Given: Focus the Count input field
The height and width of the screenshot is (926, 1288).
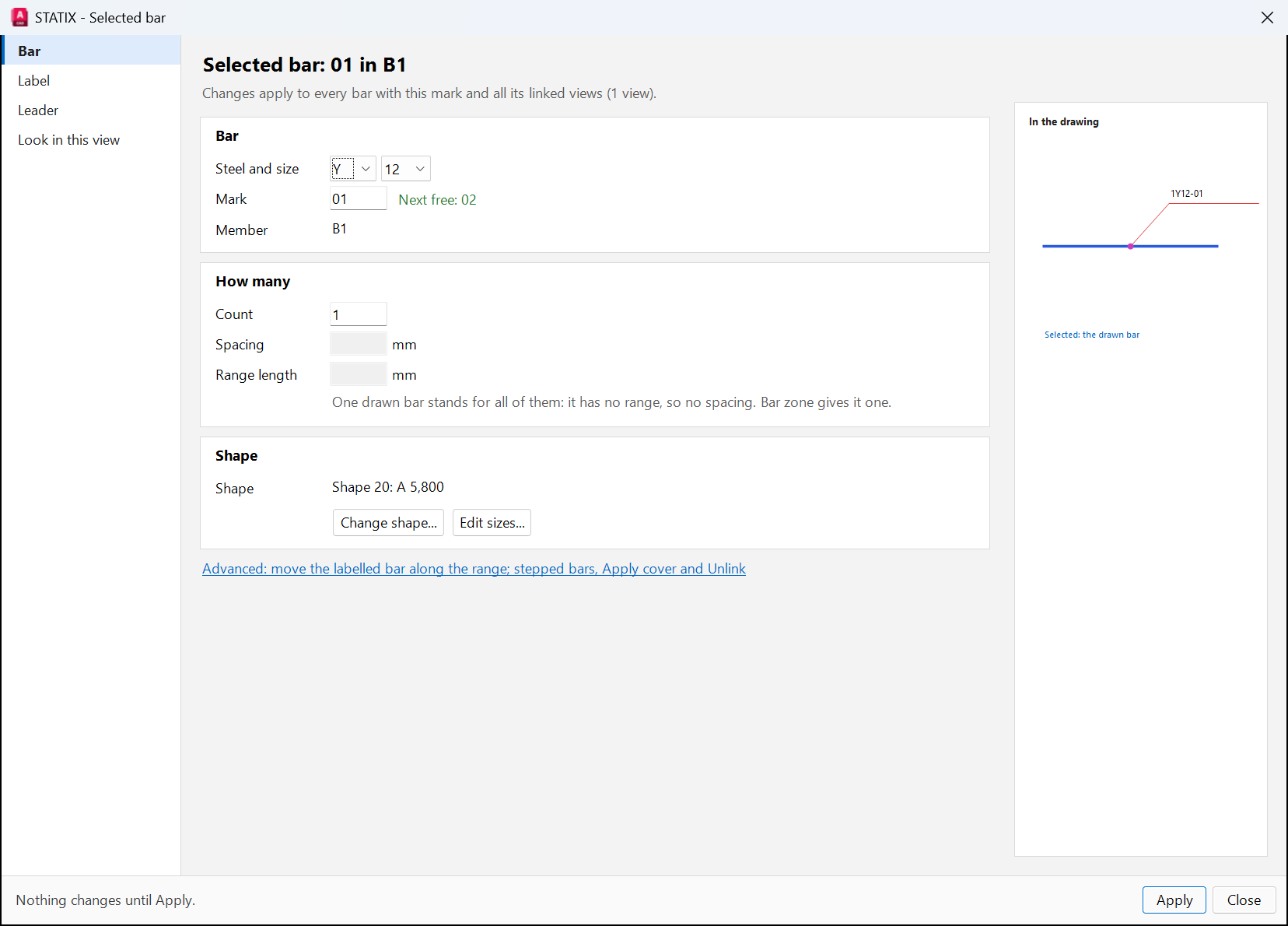Looking at the screenshot, I should point(359,314).
